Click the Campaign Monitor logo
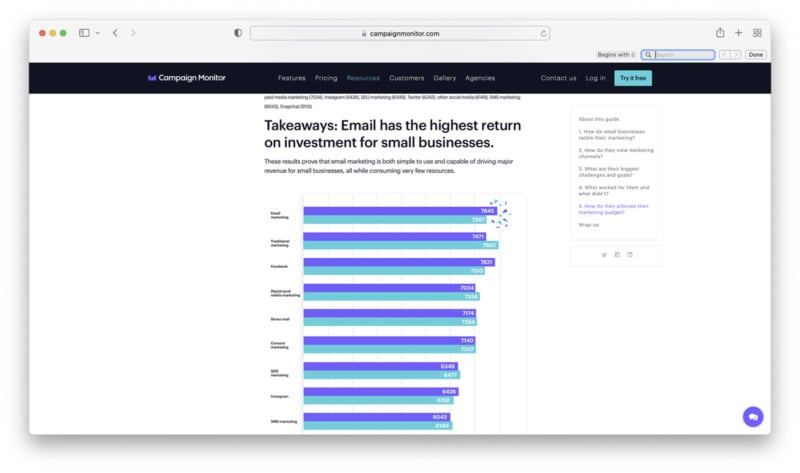This screenshot has height=473, width=800. [186, 78]
